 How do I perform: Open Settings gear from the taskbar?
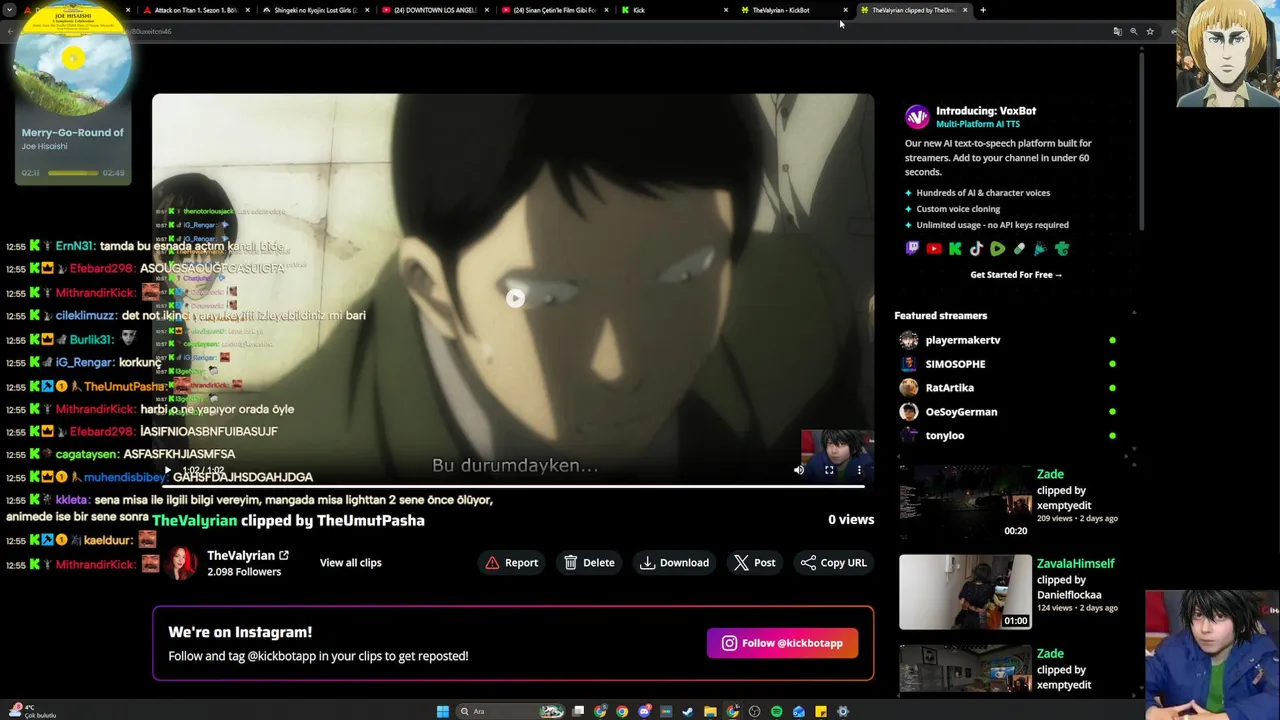tap(843, 711)
